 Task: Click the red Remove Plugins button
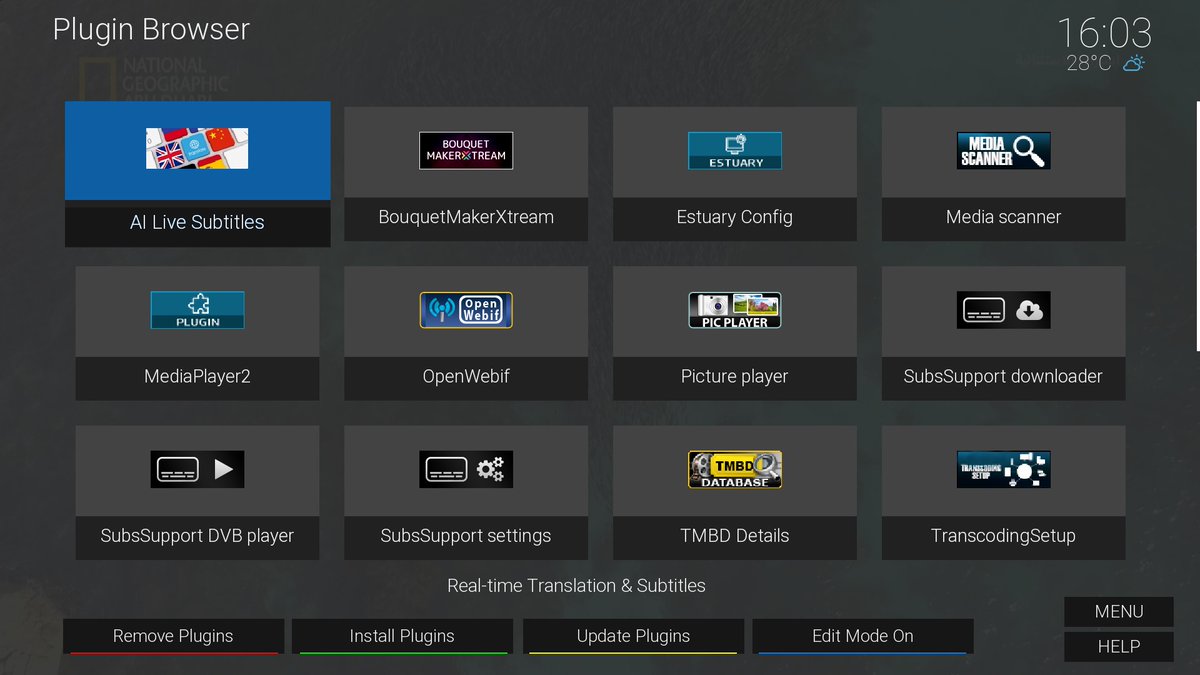173,636
